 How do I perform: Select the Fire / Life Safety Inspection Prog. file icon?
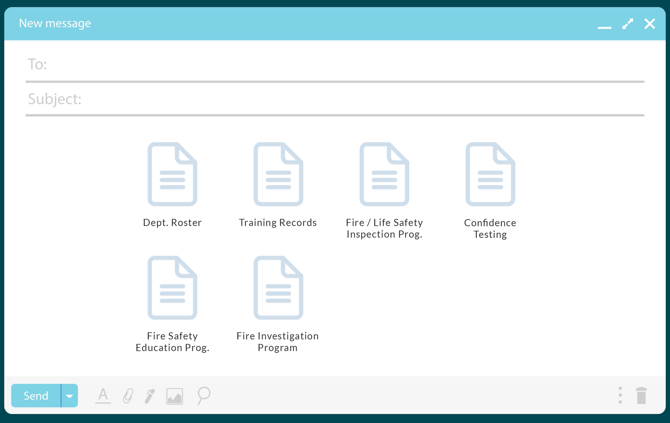click(384, 174)
